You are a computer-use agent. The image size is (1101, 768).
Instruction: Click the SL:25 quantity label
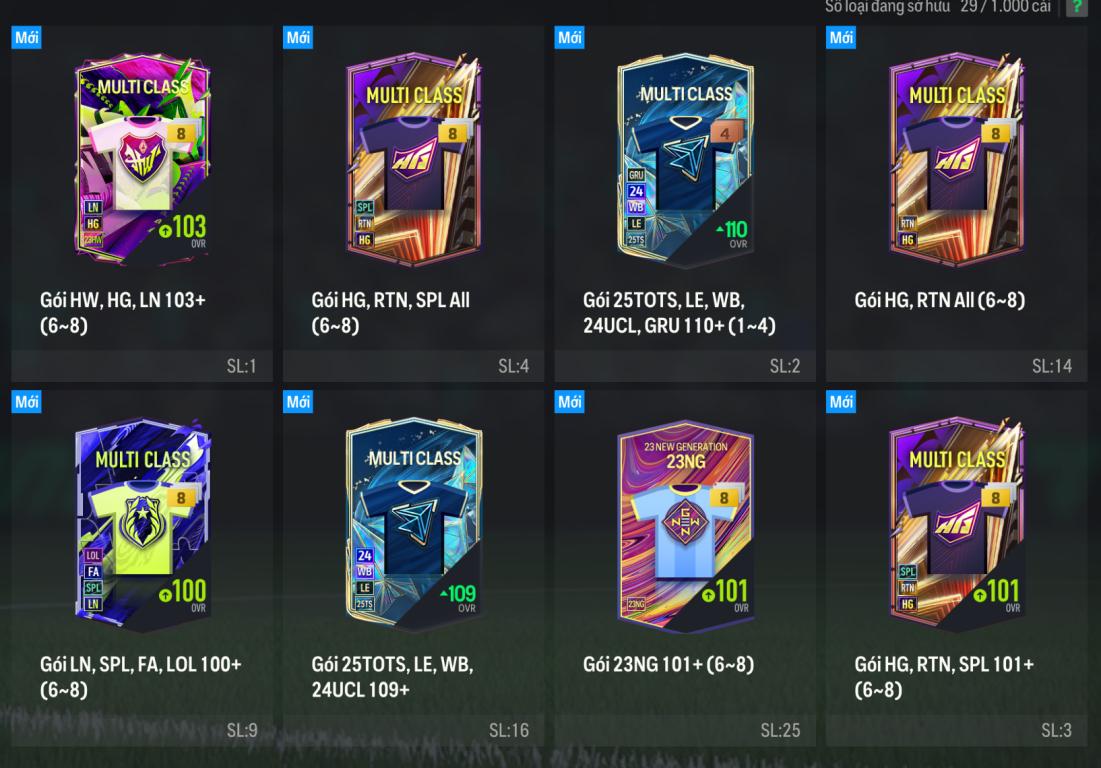pos(780,730)
